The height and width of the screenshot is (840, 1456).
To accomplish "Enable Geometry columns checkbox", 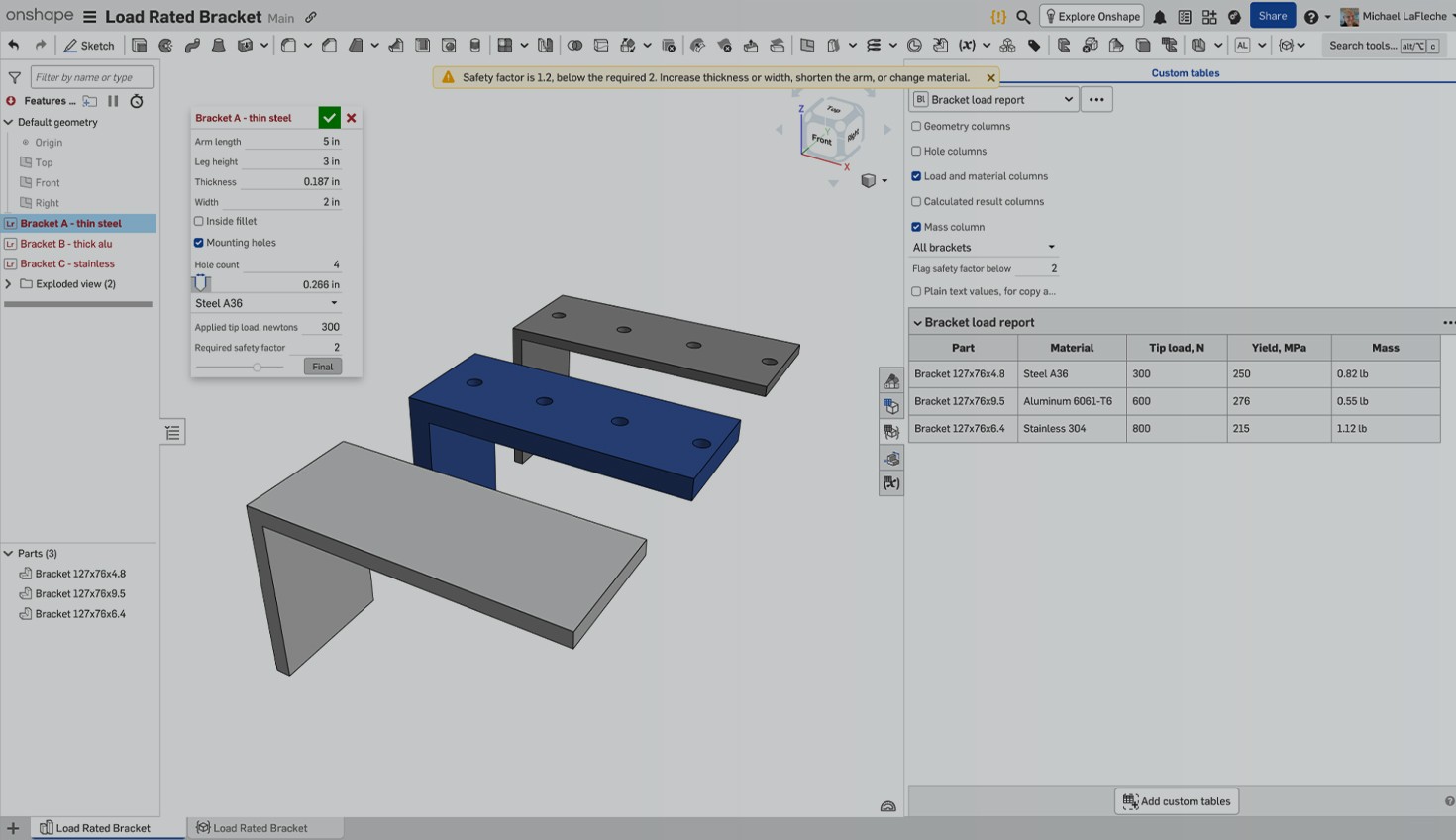I will point(916,126).
